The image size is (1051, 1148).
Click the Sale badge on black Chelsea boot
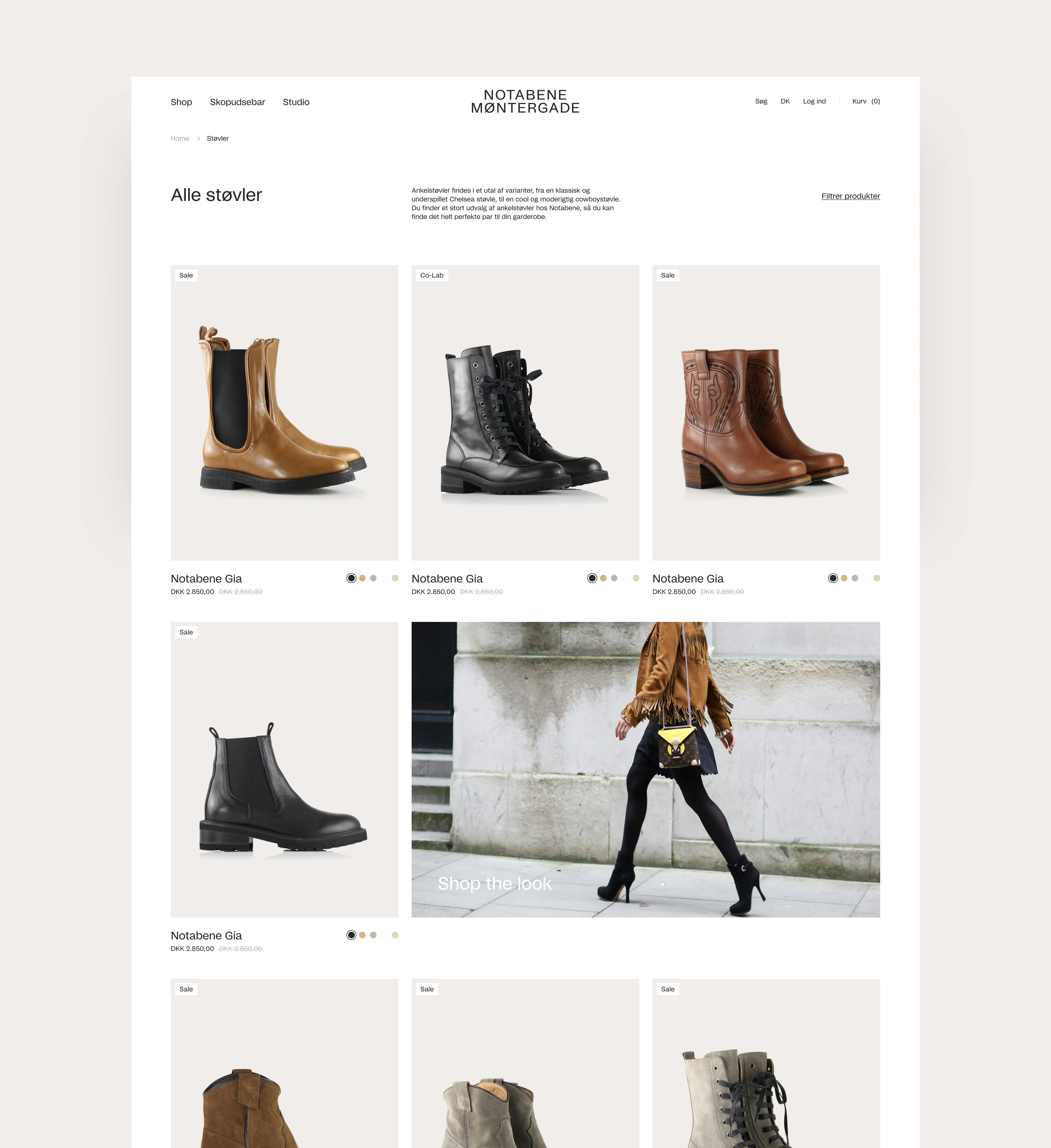tap(186, 632)
